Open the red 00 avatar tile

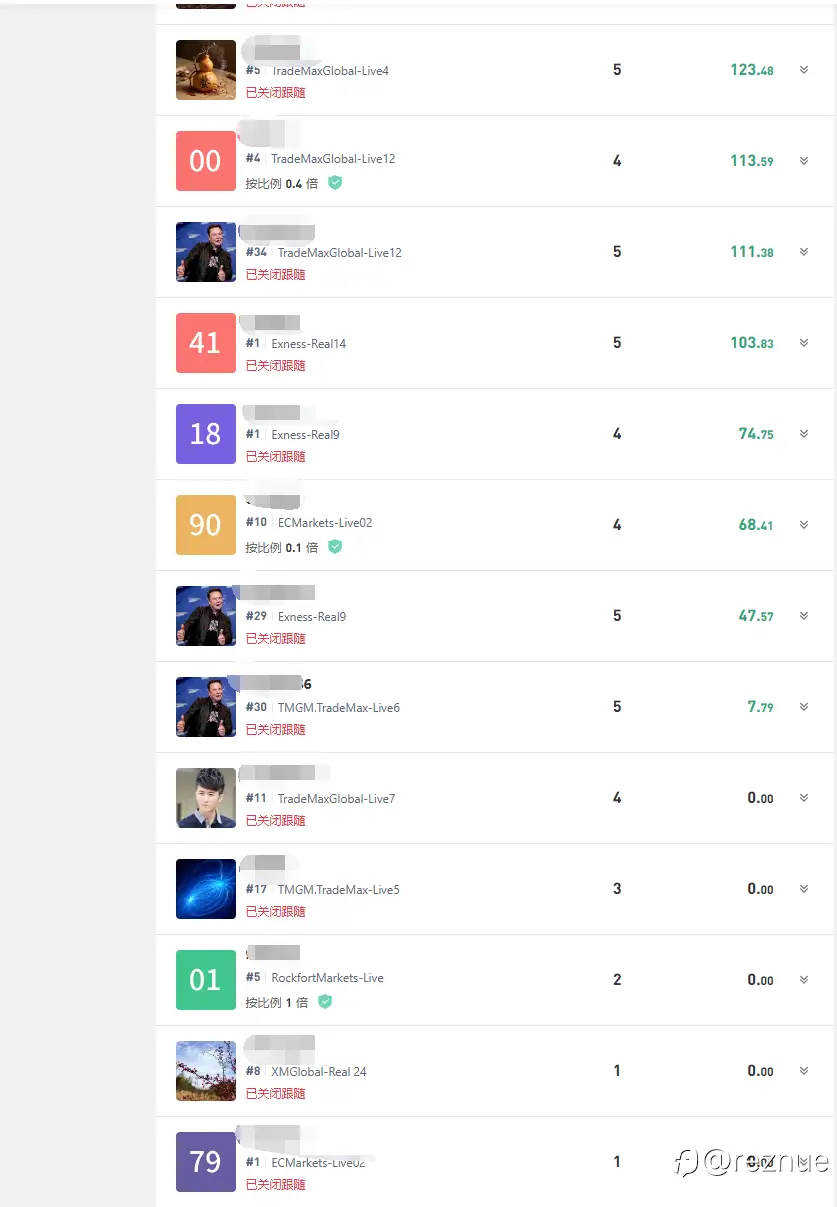(x=206, y=161)
